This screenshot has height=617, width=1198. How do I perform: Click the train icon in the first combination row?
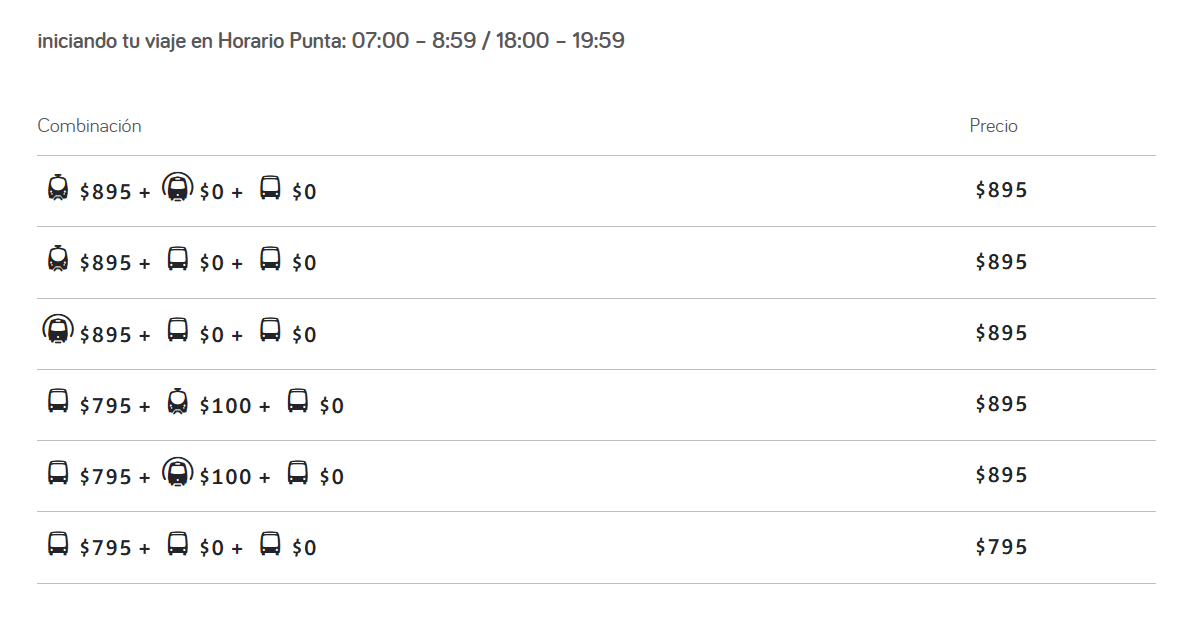point(58,188)
